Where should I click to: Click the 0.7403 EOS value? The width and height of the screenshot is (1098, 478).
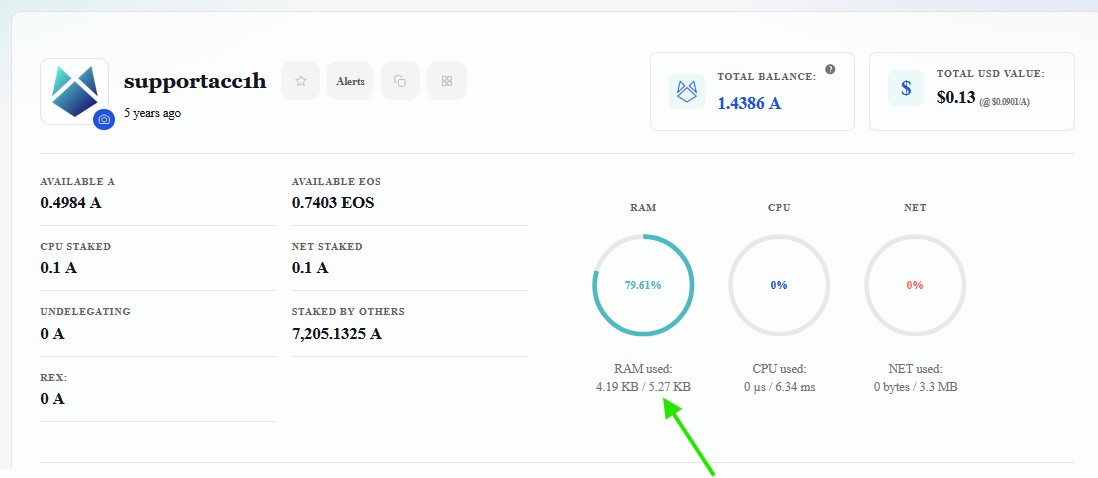[333, 203]
